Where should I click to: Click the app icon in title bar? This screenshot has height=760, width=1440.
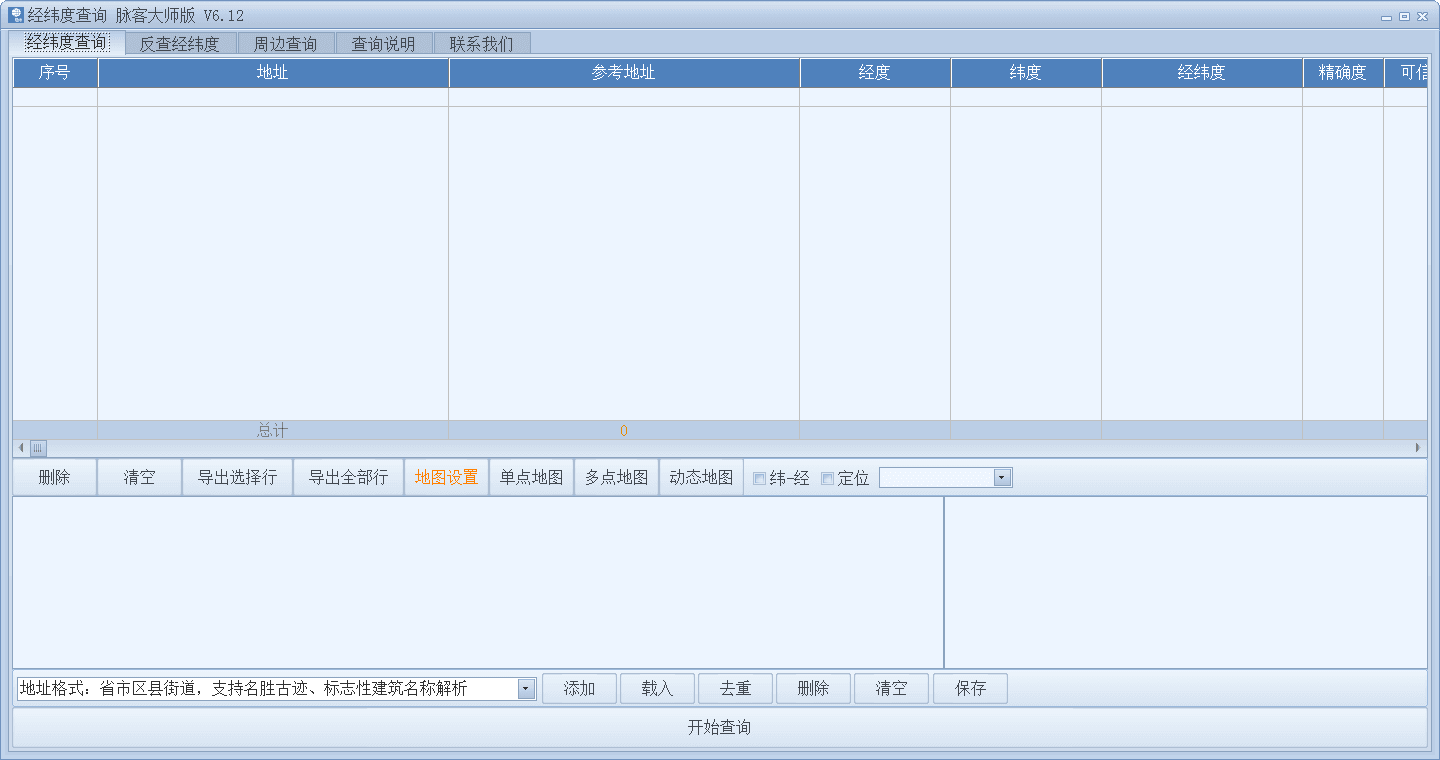coord(16,16)
